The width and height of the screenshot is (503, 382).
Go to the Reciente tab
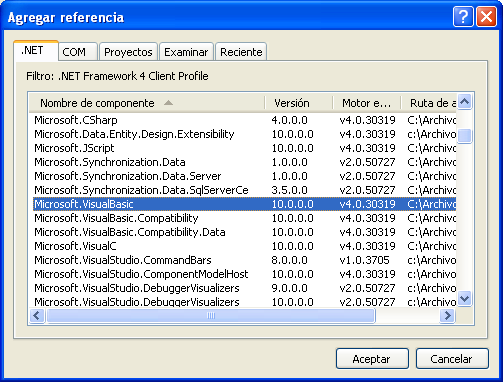[241, 52]
